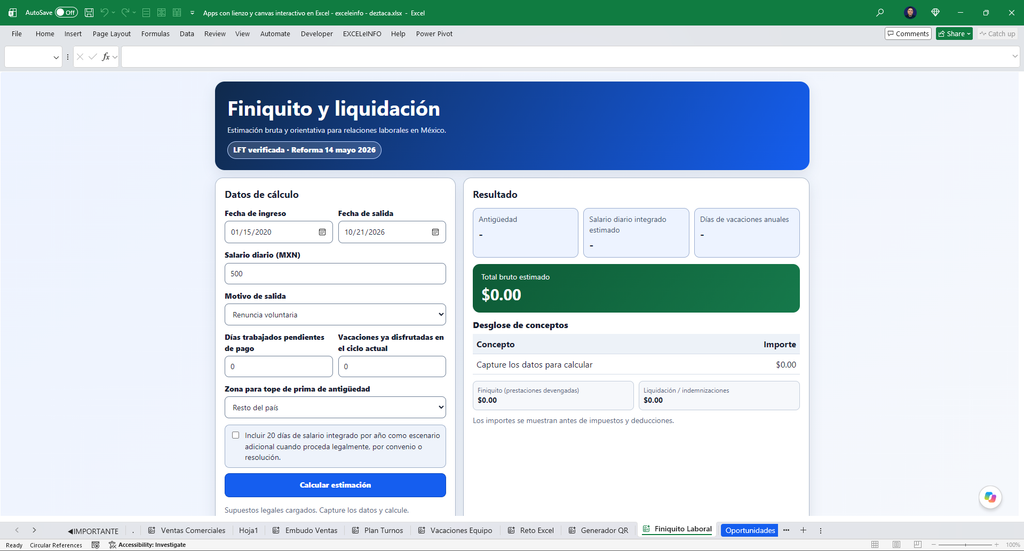Screen dimensions: 1024x551
Task: Click the Días trabajados pendientes input
Action: [x=278, y=366]
